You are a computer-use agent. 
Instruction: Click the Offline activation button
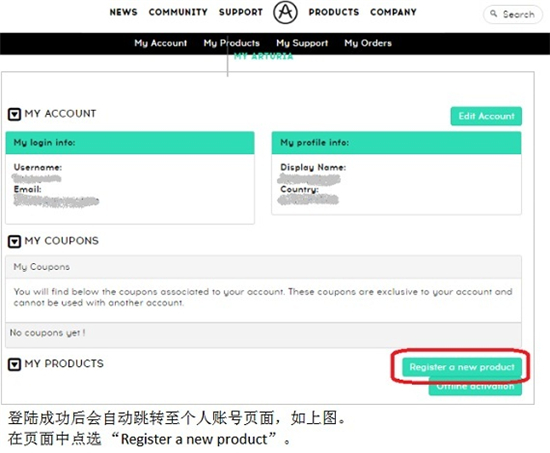coord(475,387)
